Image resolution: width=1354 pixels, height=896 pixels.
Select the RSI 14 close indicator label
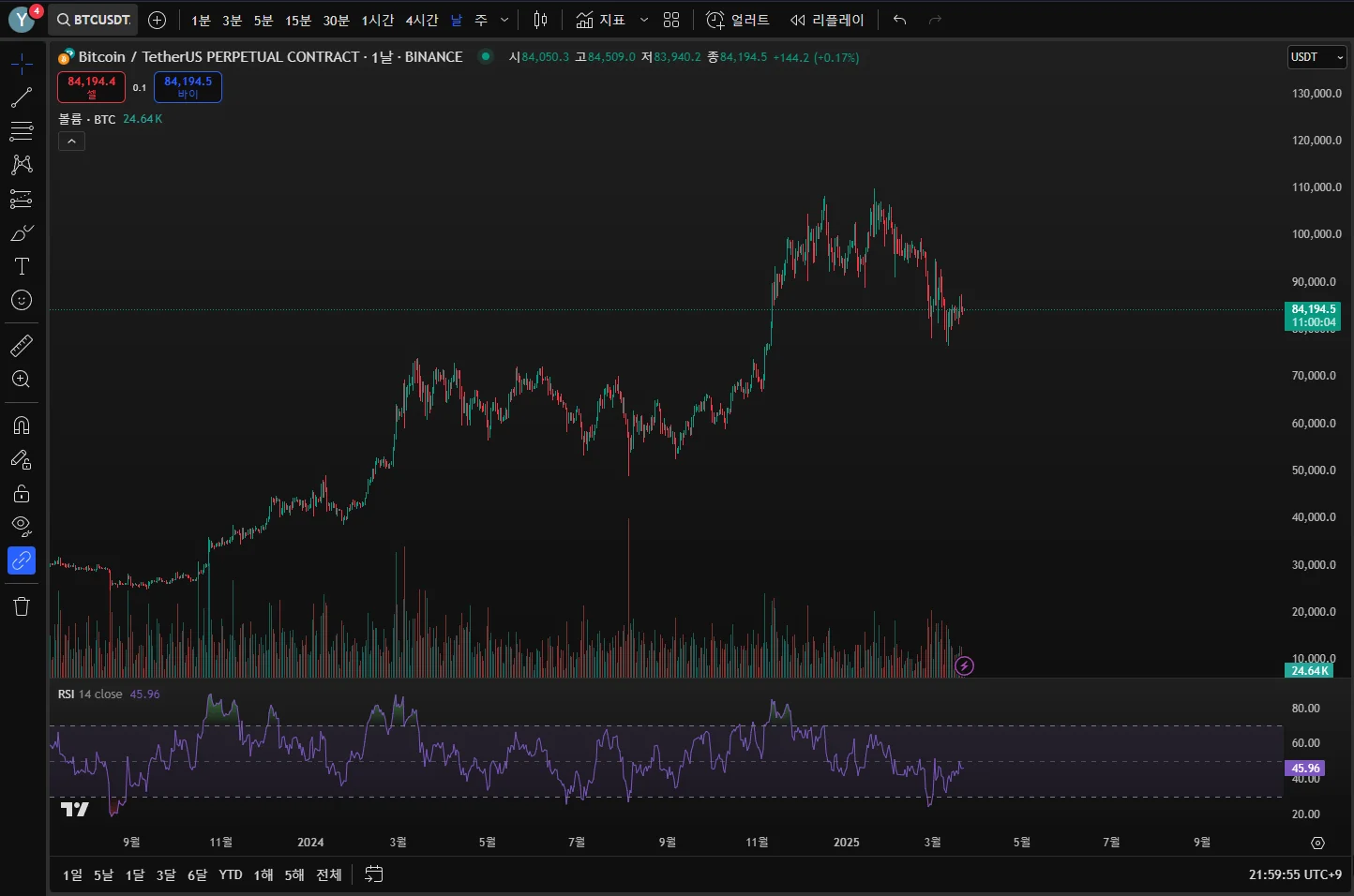tap(90, 694)
